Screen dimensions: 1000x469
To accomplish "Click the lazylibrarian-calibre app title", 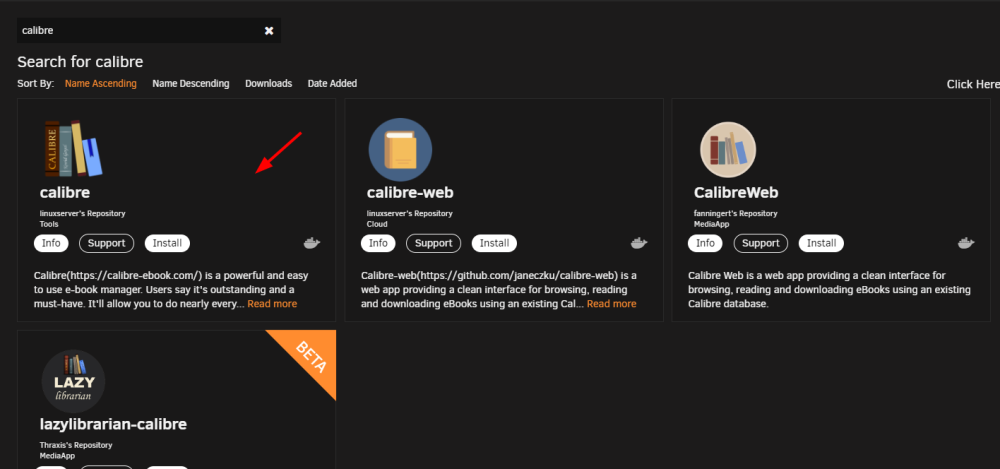I will coord(114,424).
